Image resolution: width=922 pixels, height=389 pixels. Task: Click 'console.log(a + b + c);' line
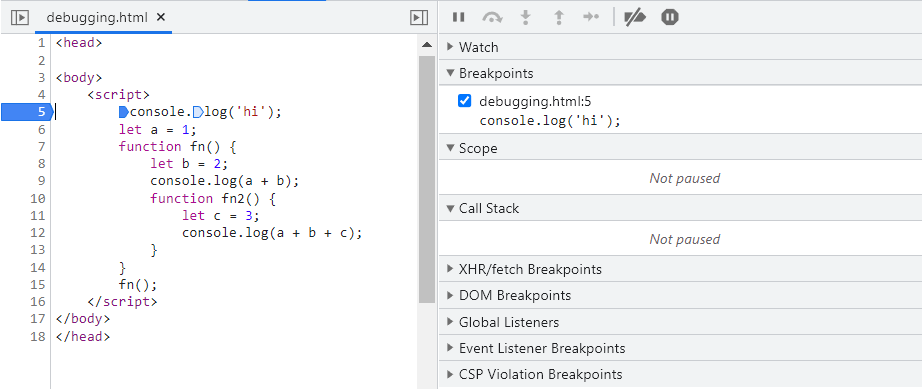pos(272,233)
